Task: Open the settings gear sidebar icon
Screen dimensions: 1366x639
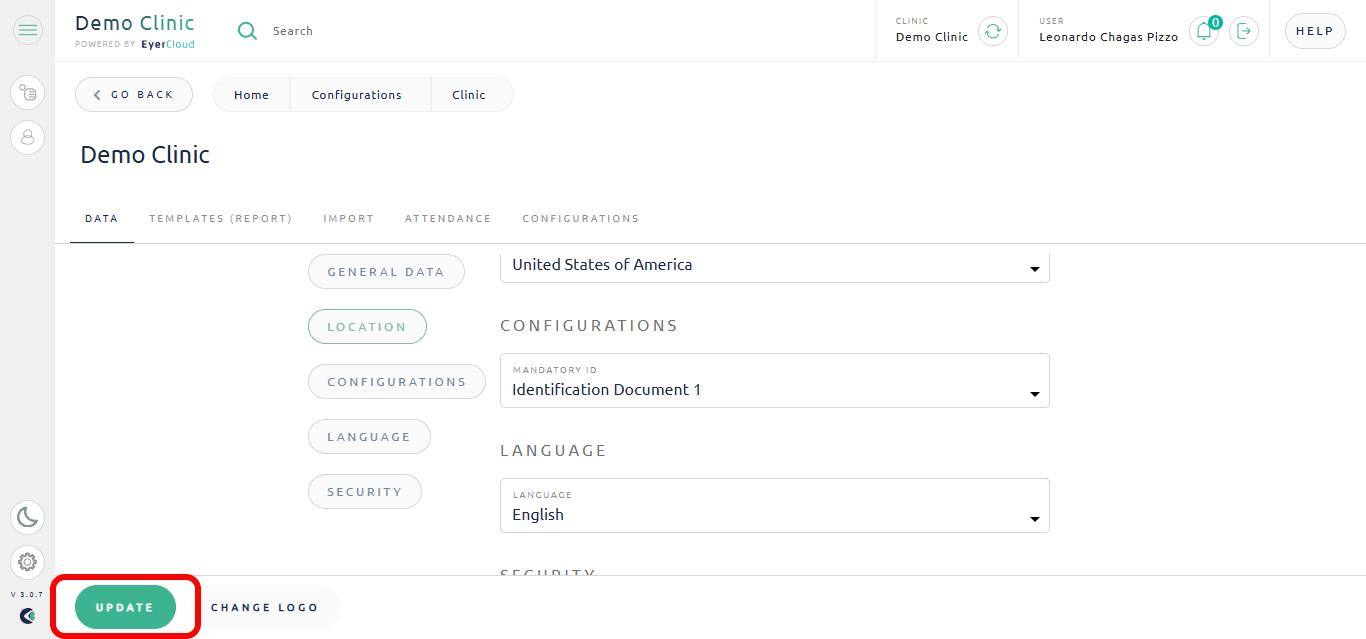Action: click(28, 562)
